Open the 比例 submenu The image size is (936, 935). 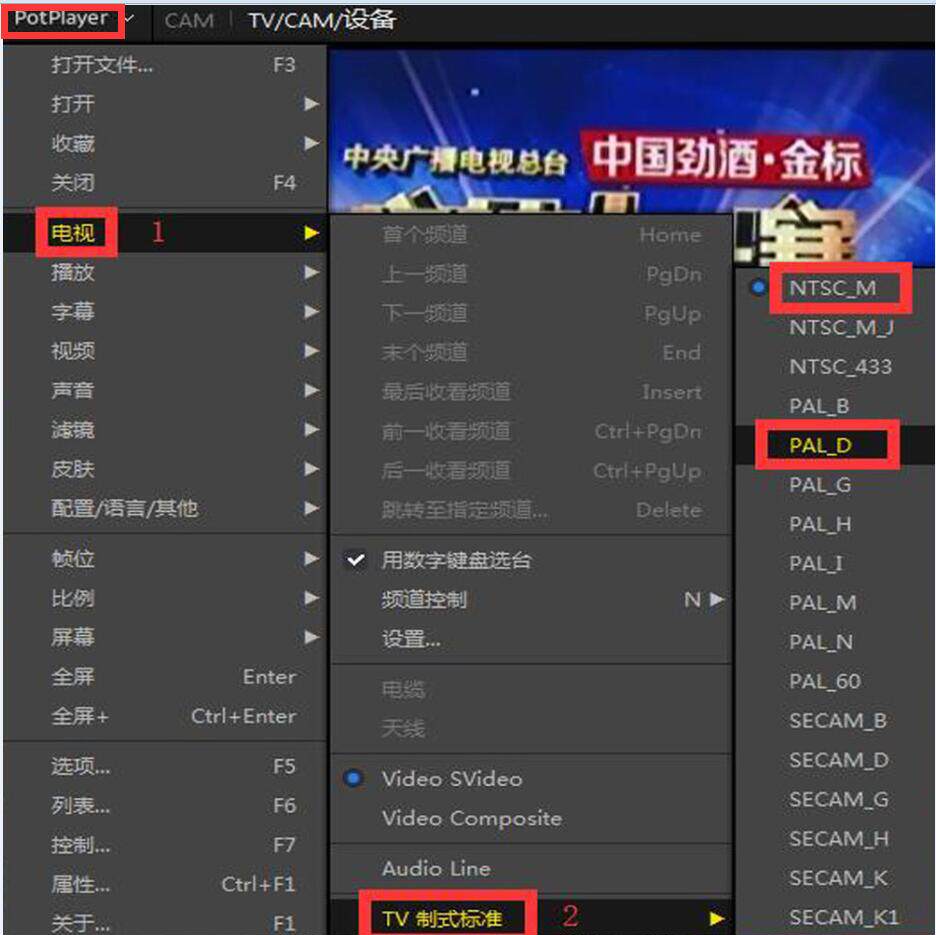click(x=165, y=598)
